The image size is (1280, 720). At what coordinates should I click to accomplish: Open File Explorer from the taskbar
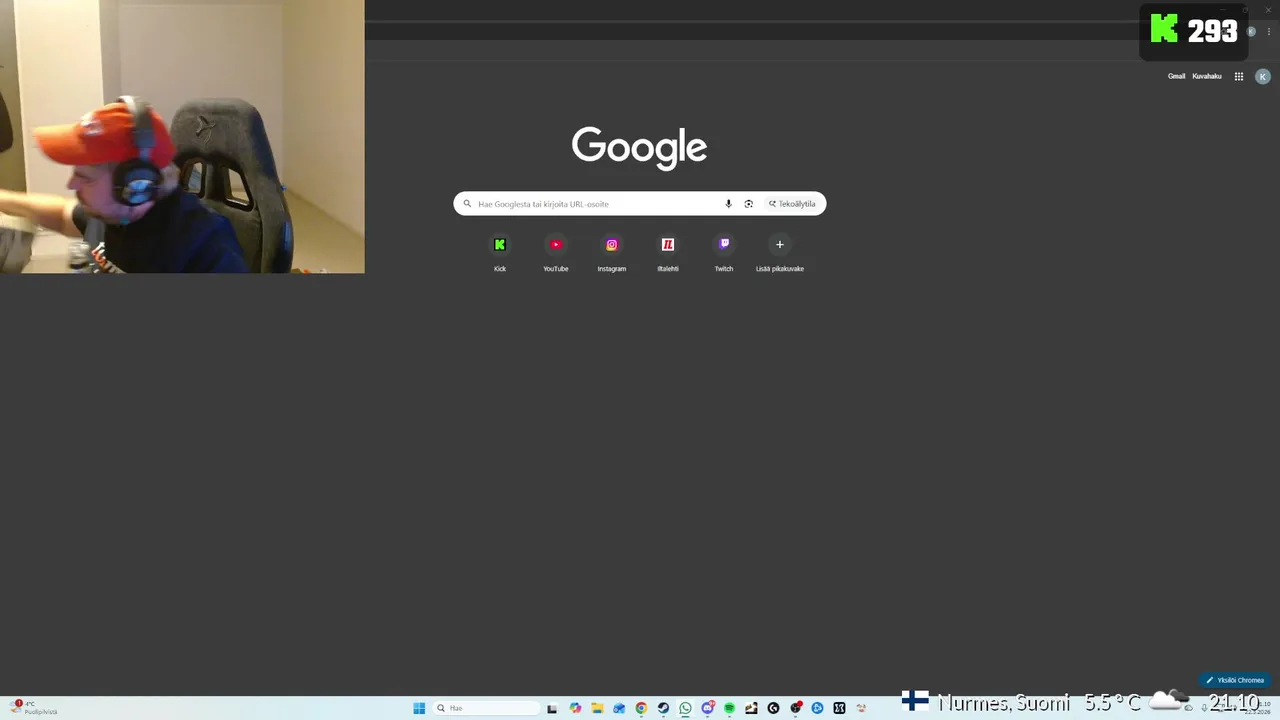tap(597, 708)
